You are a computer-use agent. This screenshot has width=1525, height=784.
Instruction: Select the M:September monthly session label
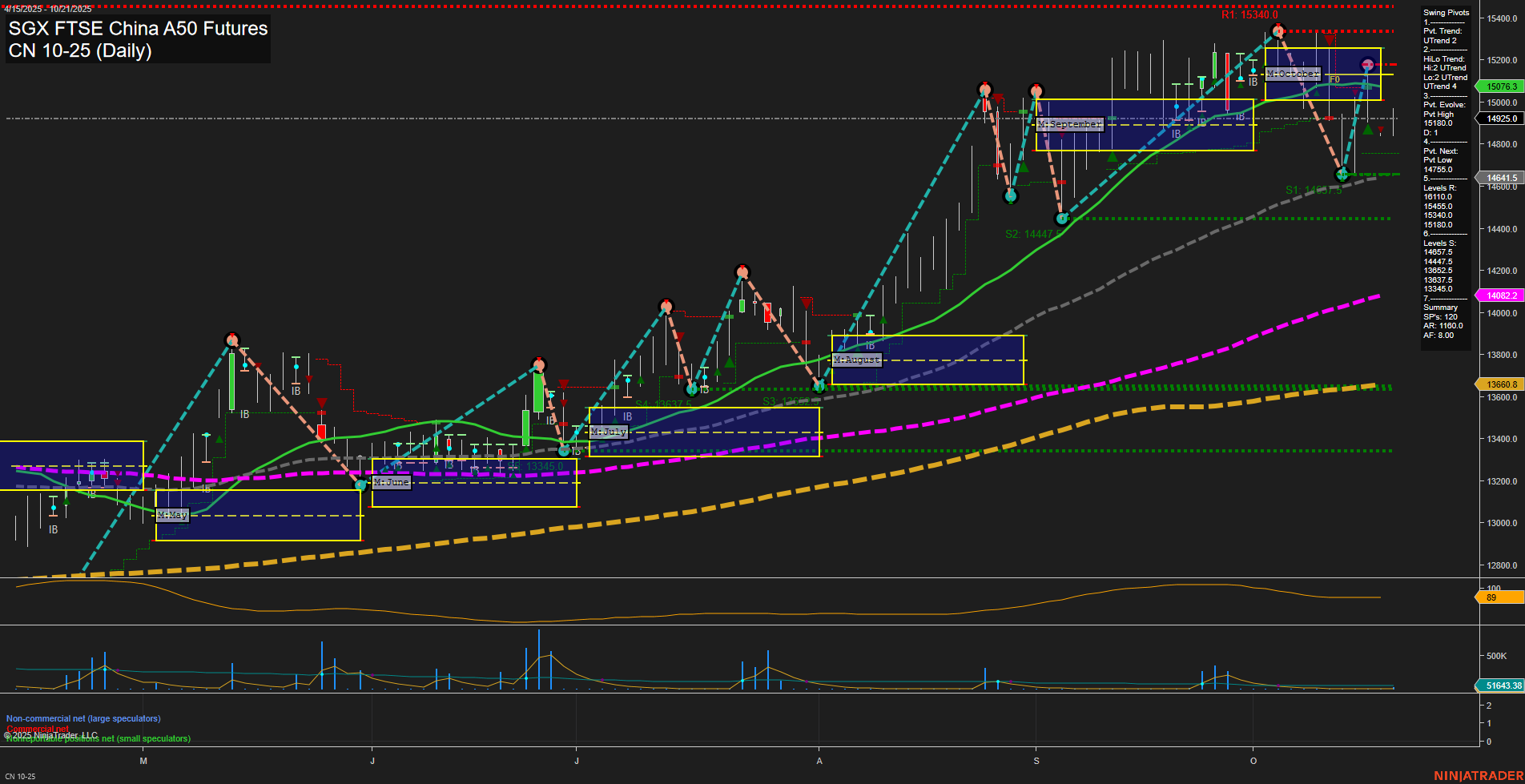[1069, 124]
